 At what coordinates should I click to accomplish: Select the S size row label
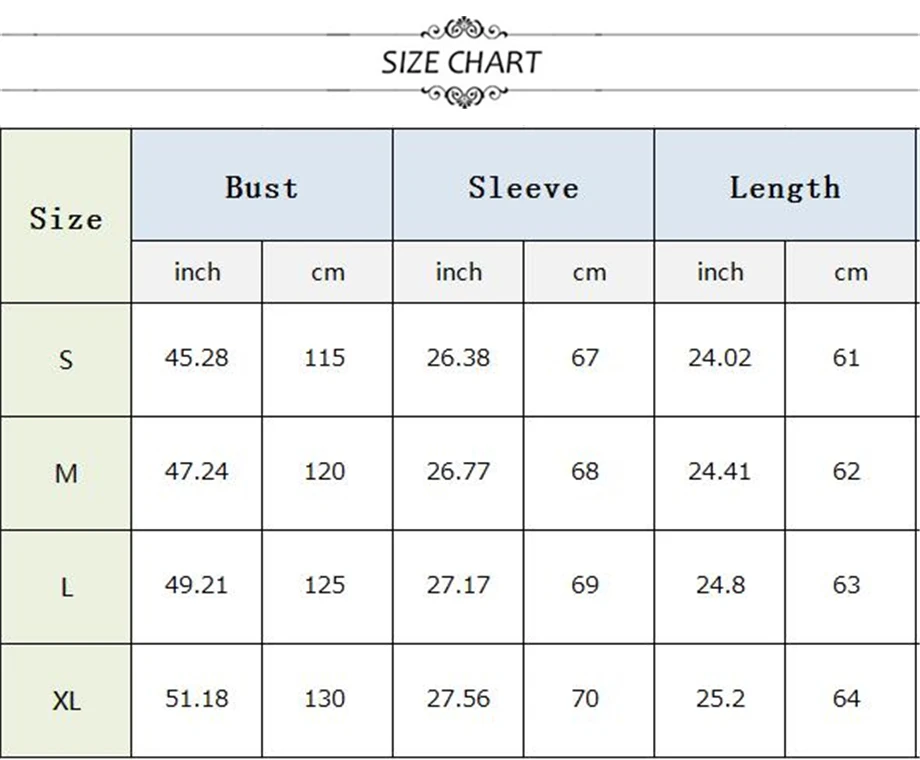coord(66,360)
